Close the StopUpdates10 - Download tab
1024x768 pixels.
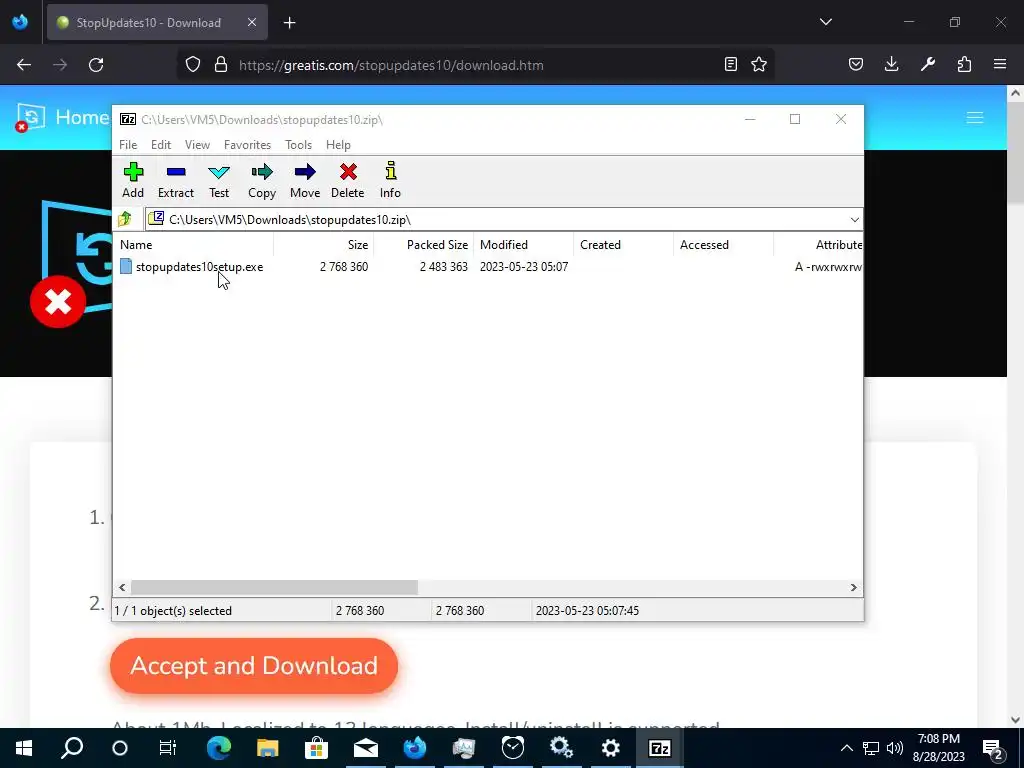tap(252, 22)
